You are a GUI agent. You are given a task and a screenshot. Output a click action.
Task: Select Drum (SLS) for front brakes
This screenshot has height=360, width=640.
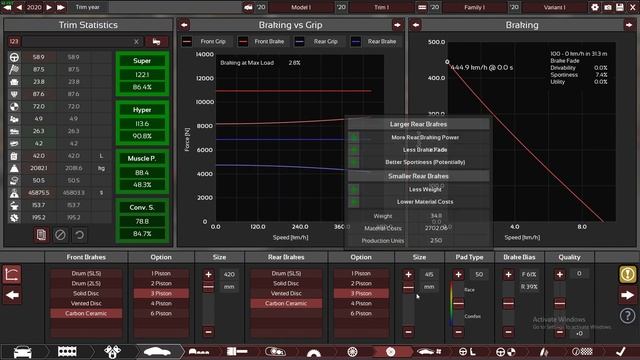point(86,273)
